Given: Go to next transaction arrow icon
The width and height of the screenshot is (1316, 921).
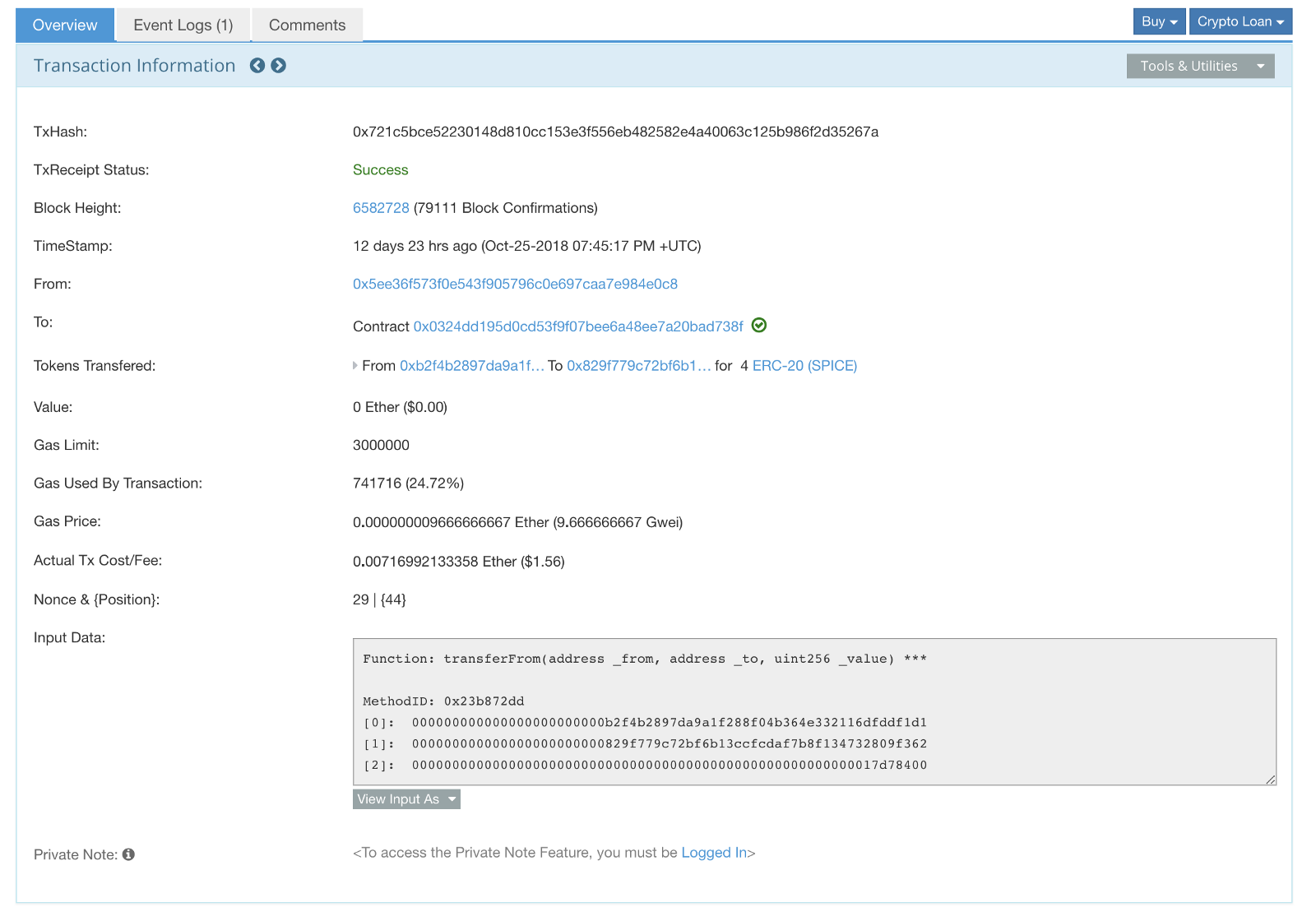Looking at the screenshot, I should pos(279,66).
